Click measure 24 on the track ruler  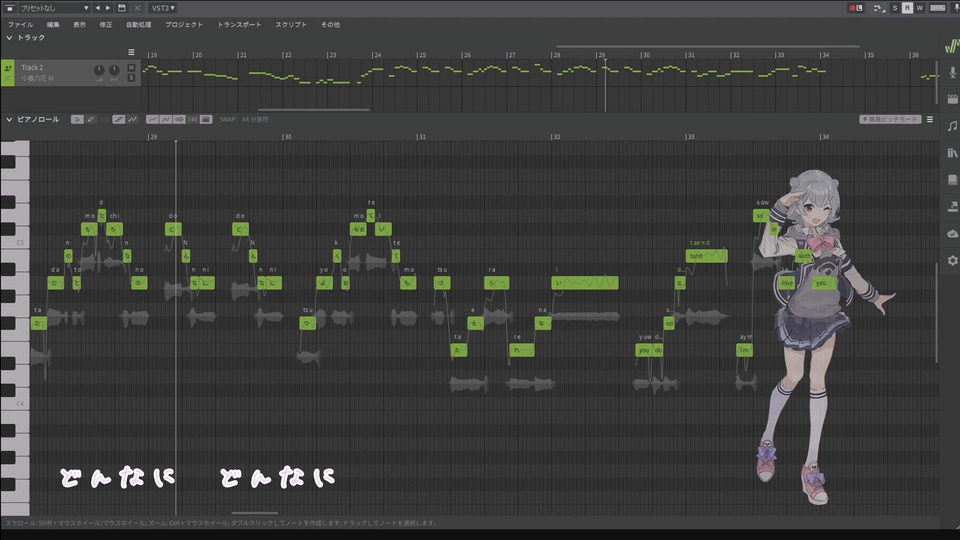click(377, 55)
